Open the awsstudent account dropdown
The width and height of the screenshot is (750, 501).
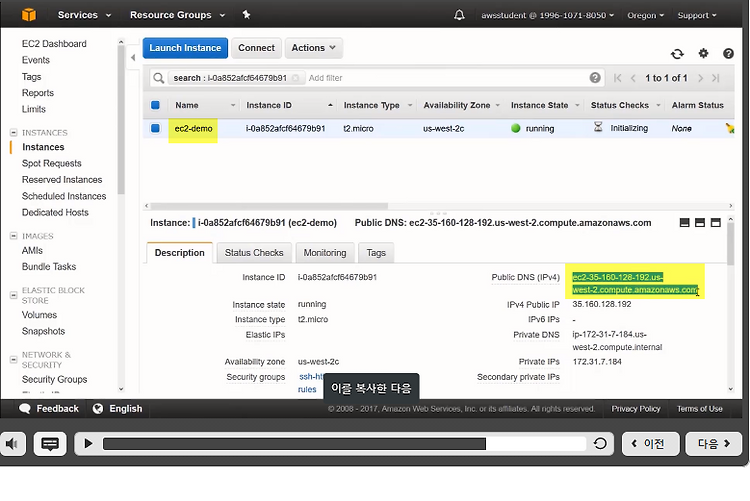(547, 15)
